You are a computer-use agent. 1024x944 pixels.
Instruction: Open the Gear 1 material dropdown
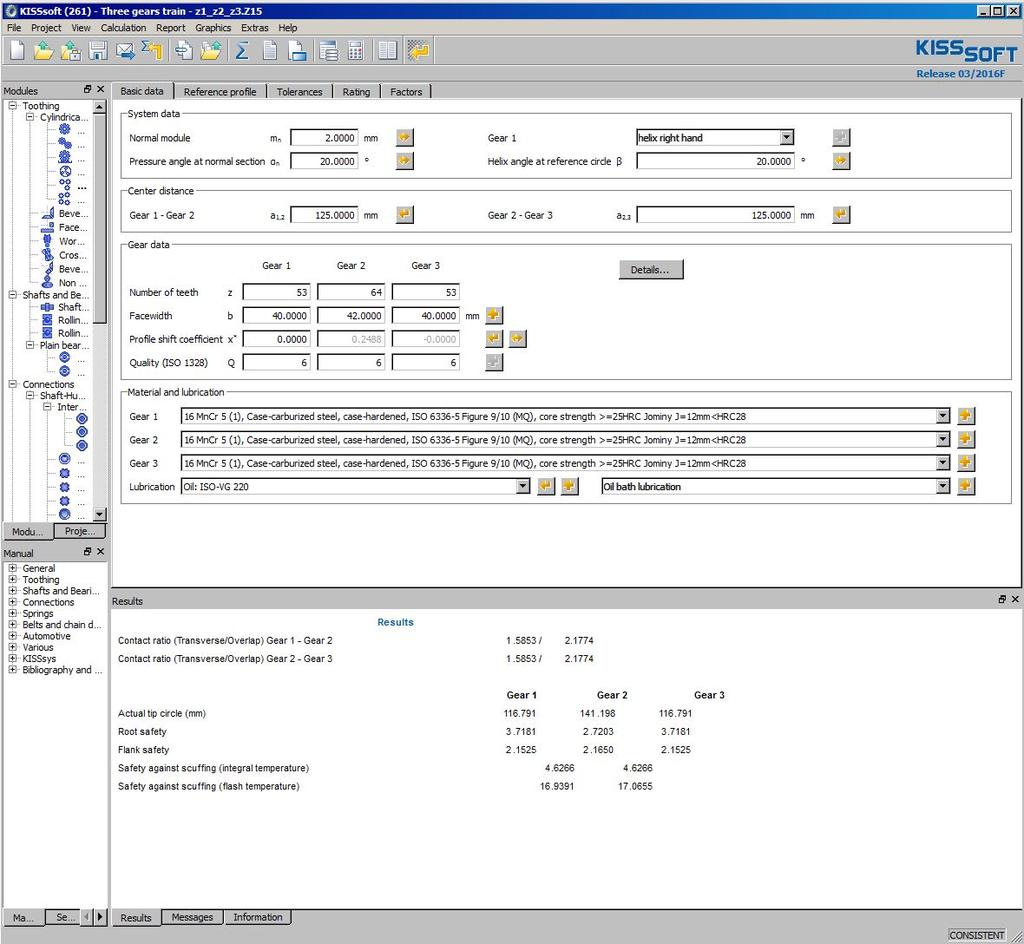[x=942, y=416]
